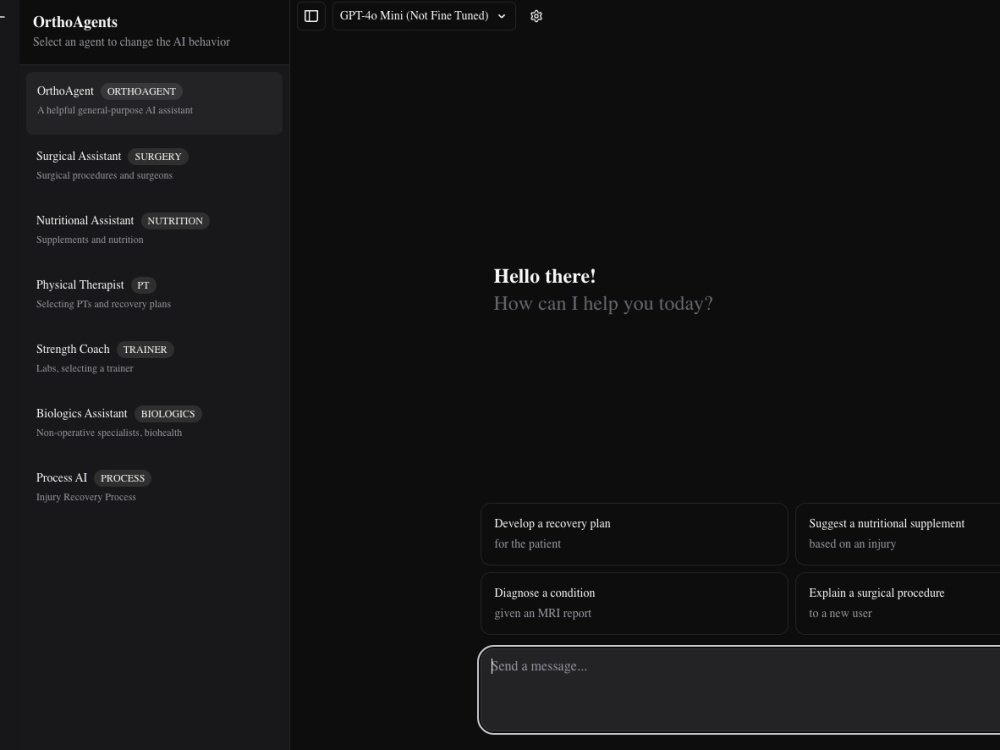Image resolution: width=1000 pixels, height=750 pixels.
Task: Click the SURGERY badge tag
Action: point(158,156)
